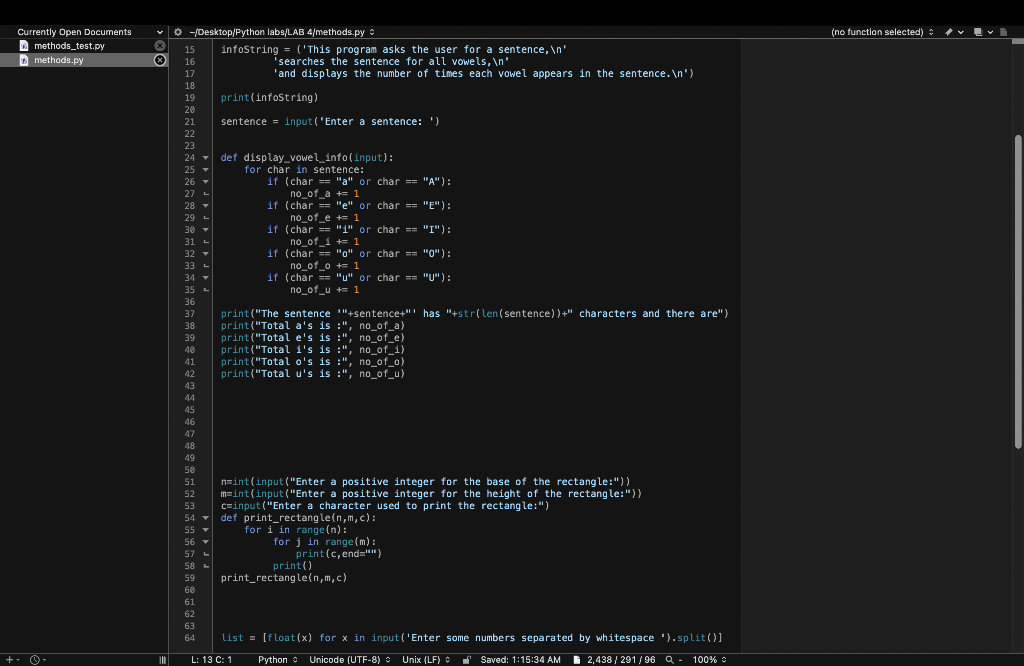
Task: Open the function popup showing no function selected
Action: click(x=882, y=32)
